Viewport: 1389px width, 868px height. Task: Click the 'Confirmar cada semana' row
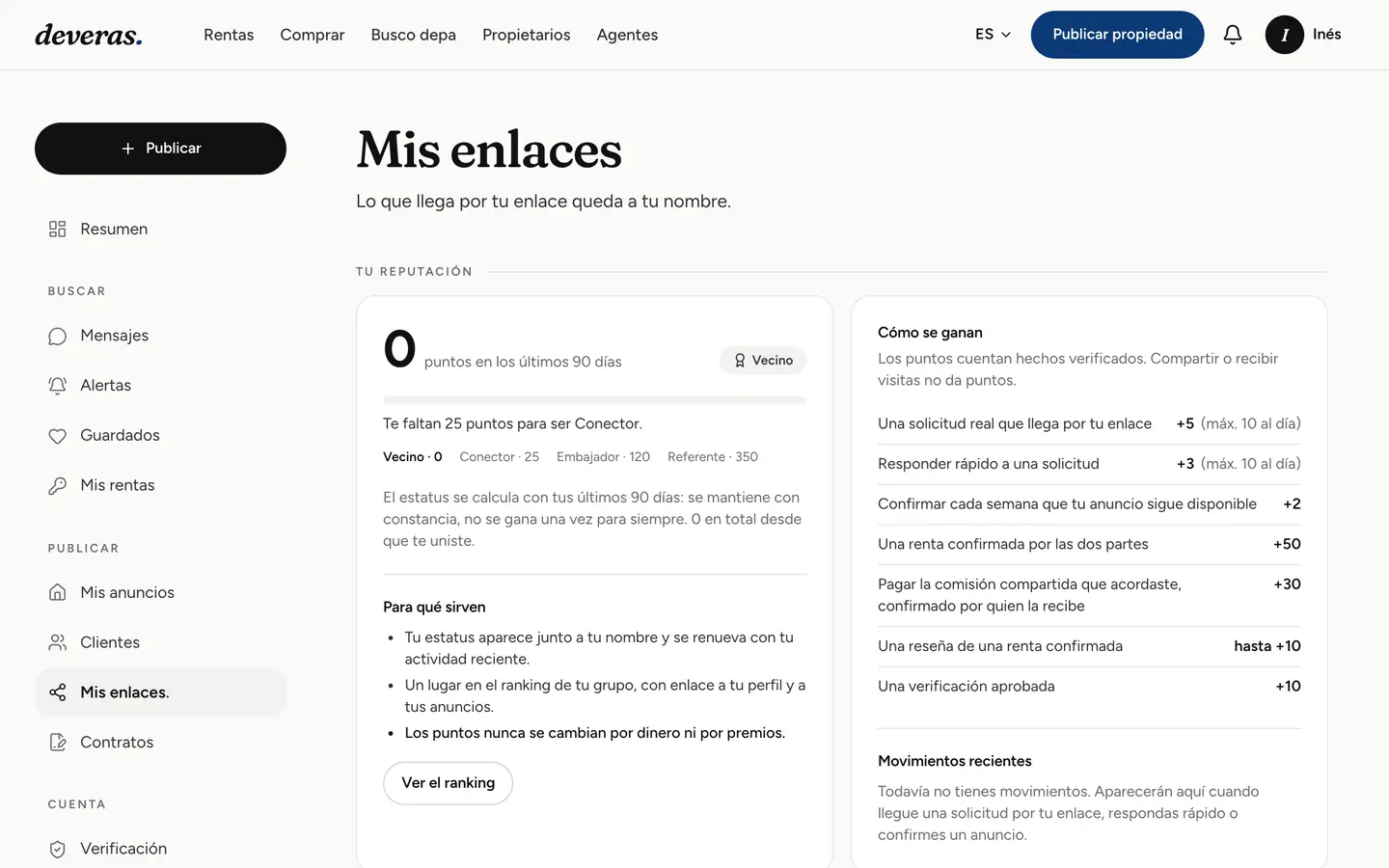click(1089, 504)
